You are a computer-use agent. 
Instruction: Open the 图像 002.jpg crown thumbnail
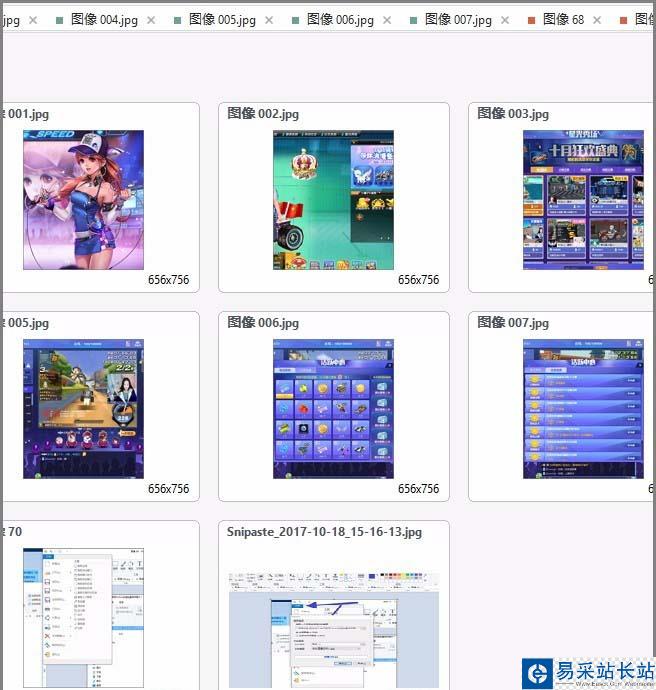(333, 200)
